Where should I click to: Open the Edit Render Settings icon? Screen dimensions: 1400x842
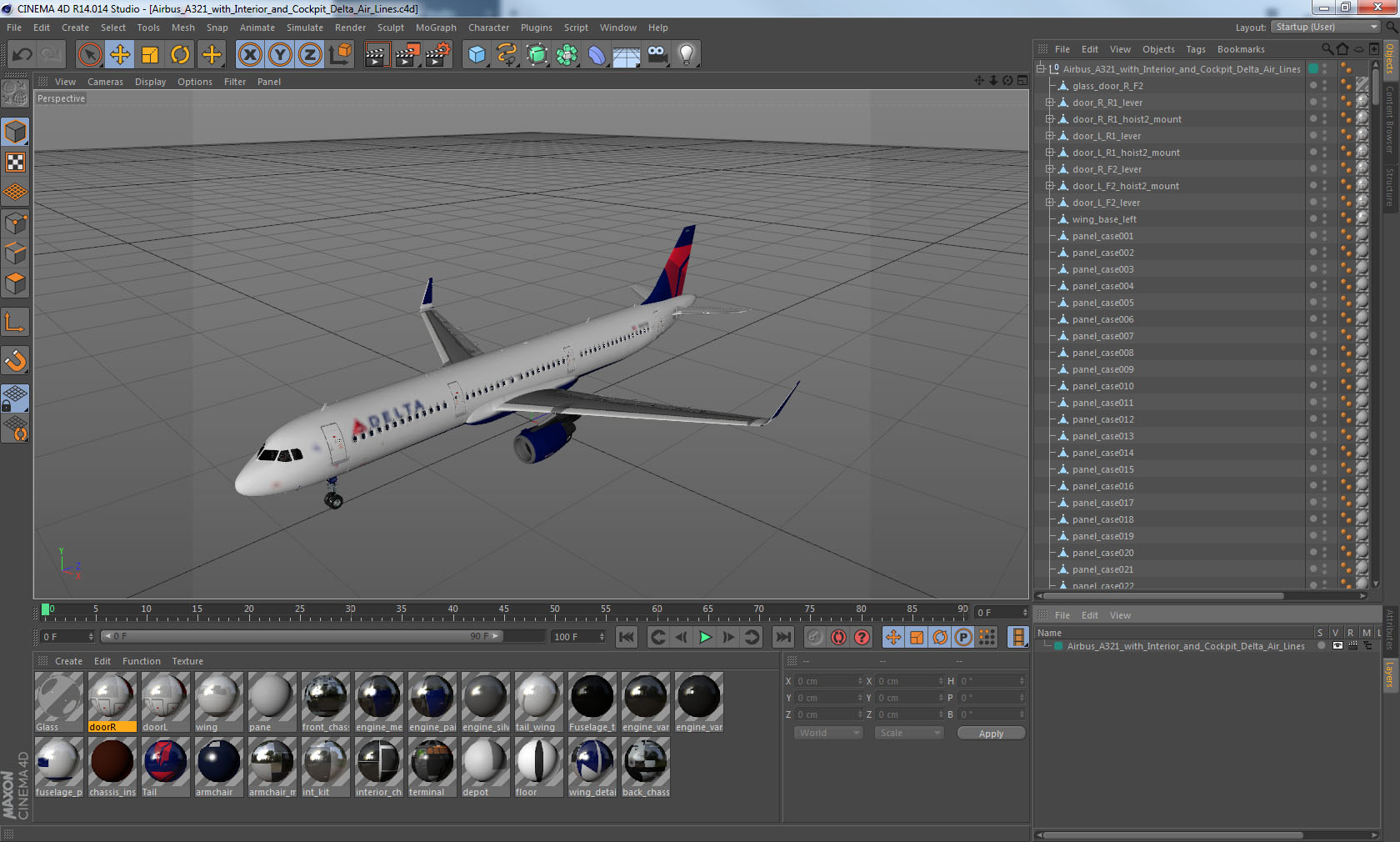point(438,55)
